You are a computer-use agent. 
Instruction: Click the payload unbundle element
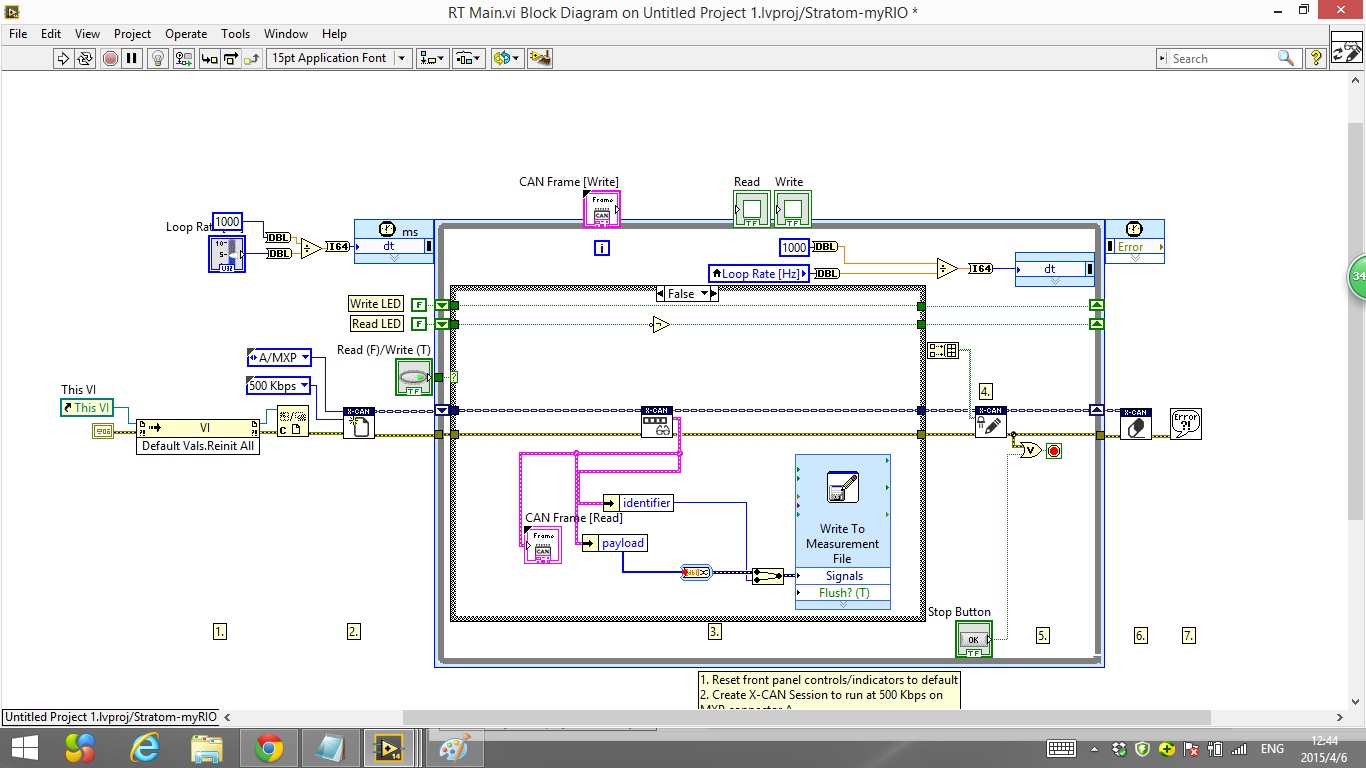(614, 543)
